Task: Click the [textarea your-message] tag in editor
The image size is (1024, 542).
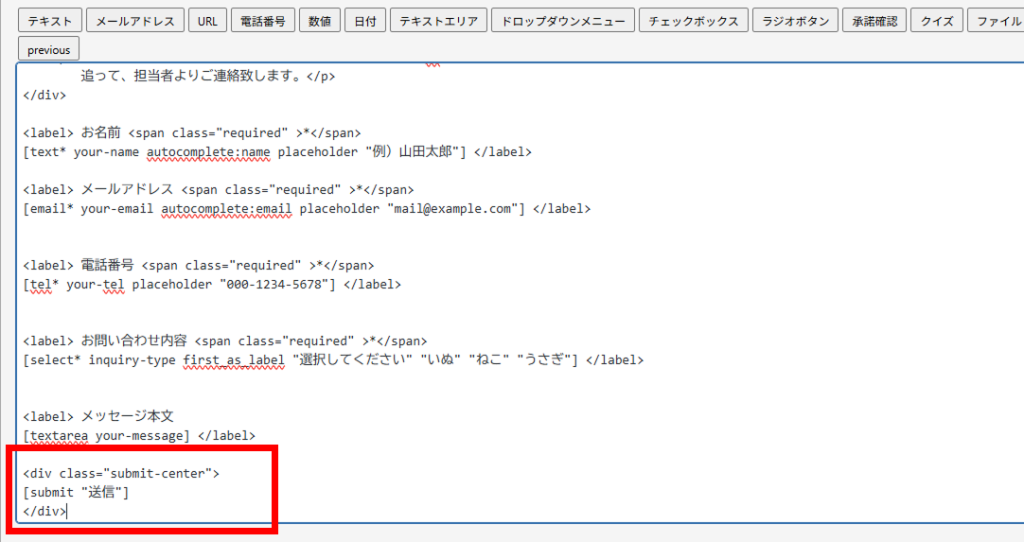Action: pos(106,435)
